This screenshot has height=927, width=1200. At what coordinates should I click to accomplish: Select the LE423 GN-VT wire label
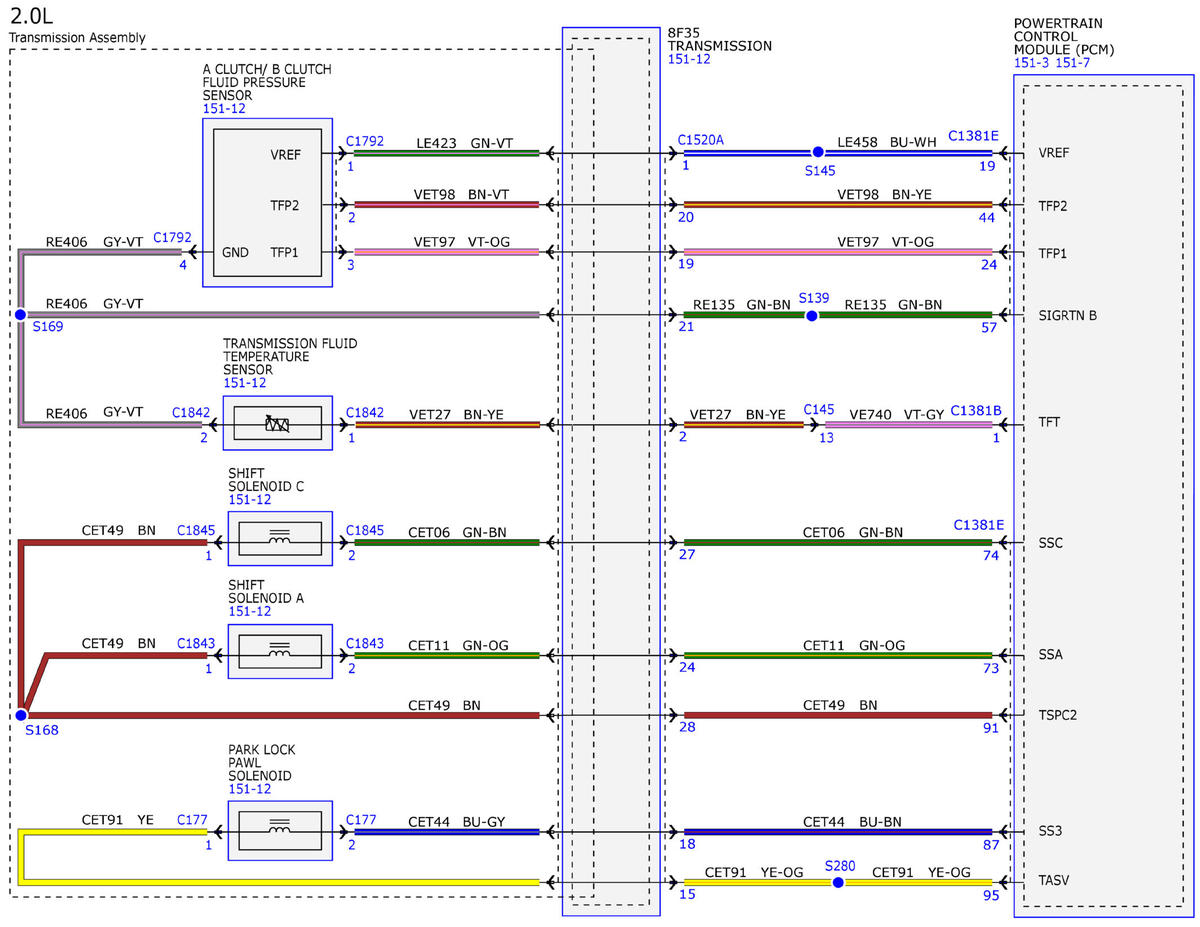[x=464, y=142]
